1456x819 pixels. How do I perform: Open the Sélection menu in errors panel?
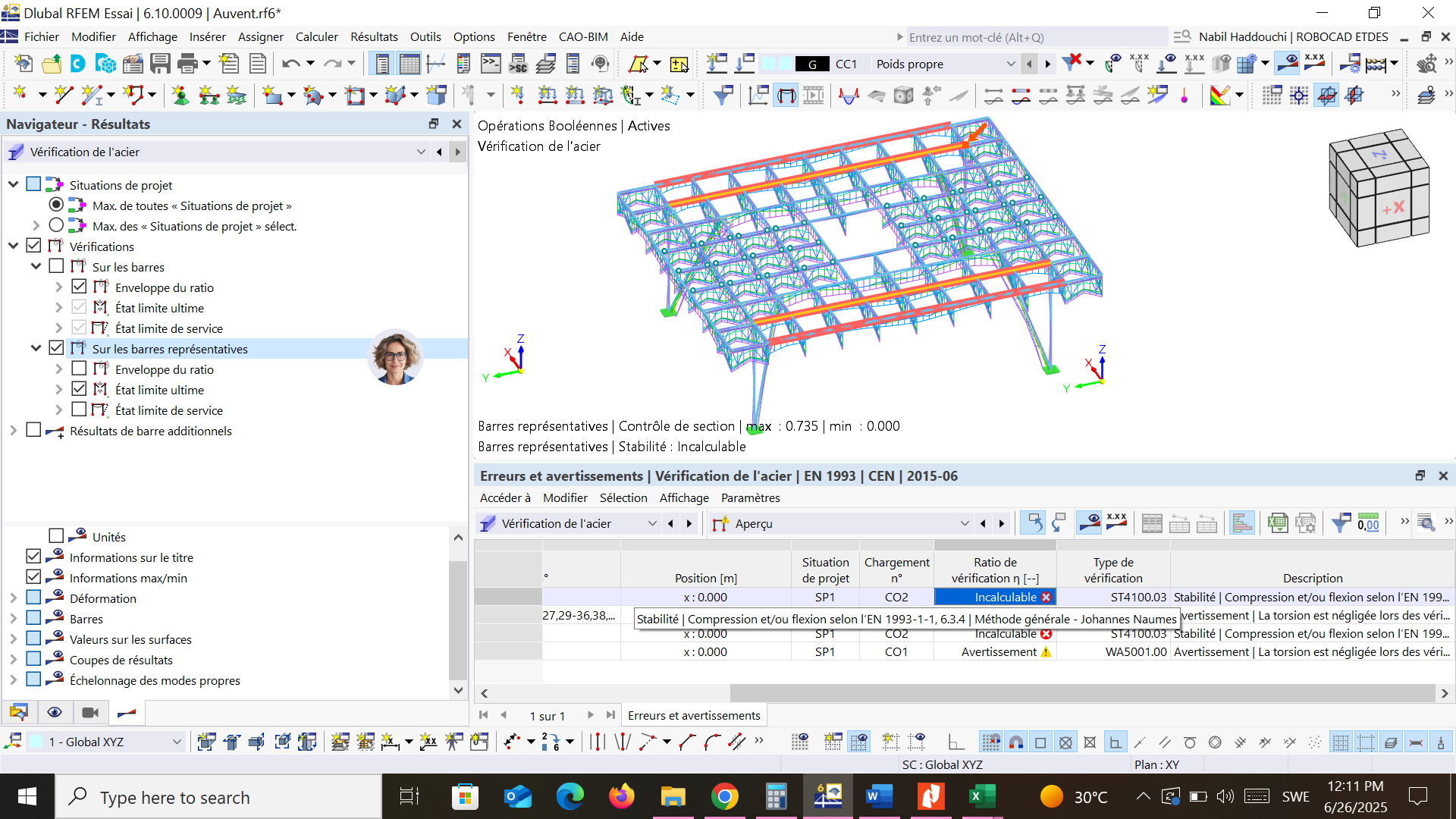[x=623, y=497]
